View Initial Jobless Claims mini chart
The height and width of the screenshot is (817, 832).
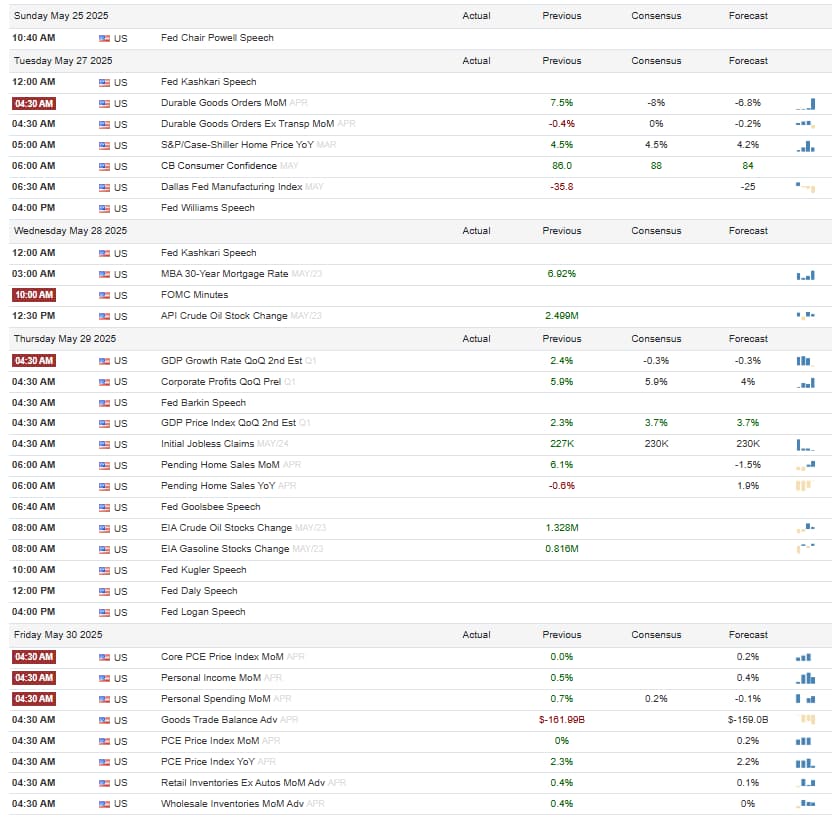pos(805,445)
